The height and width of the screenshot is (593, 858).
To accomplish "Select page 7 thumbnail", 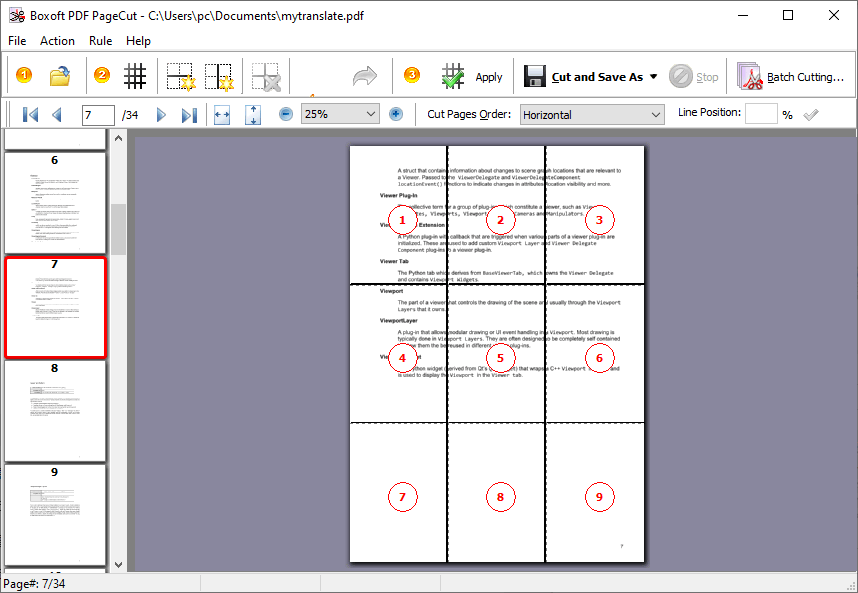I will 55,307.
